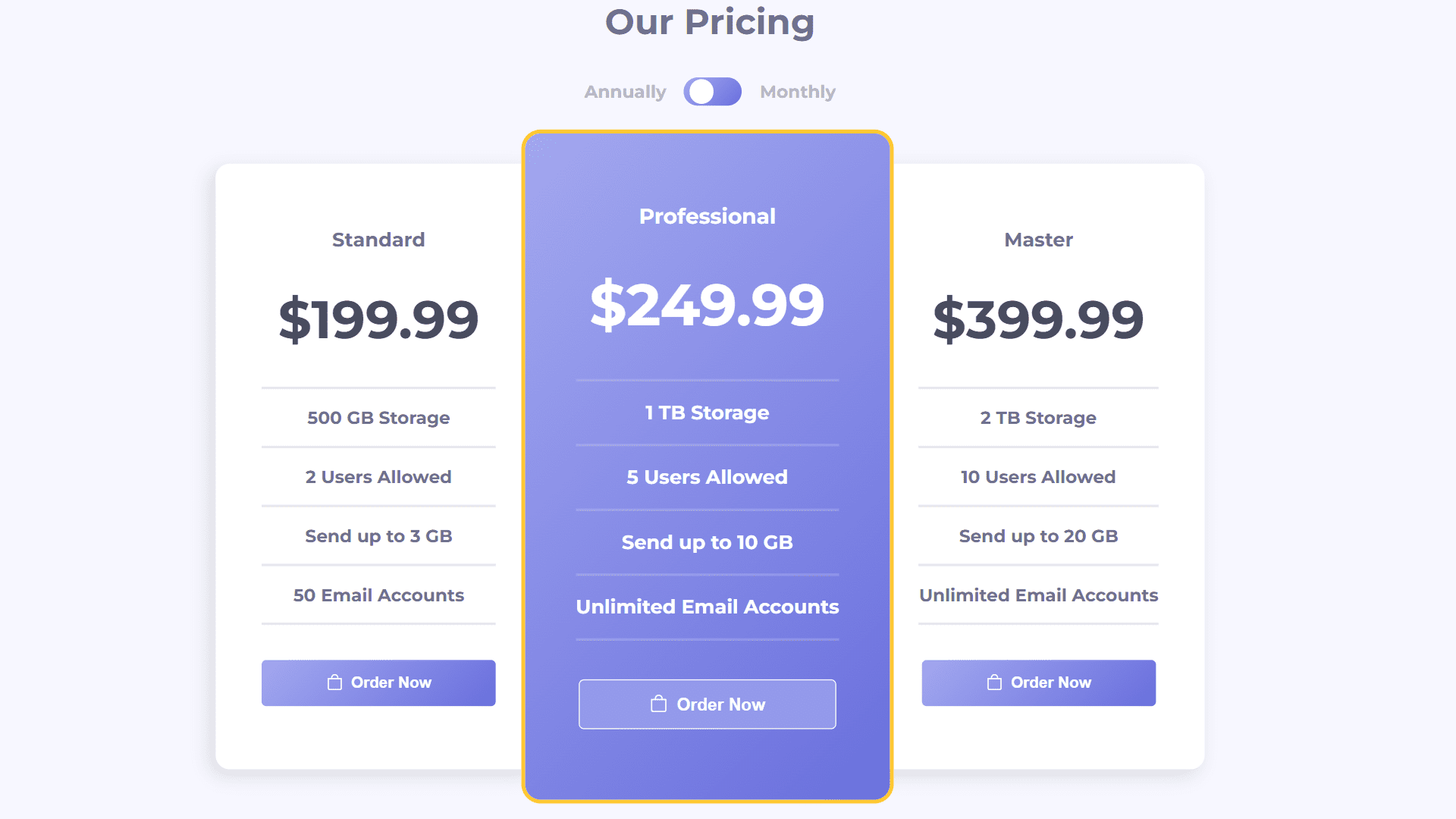Select the Professional plan title
Viewport: 1456px width, 819px height.
[707, 216]
